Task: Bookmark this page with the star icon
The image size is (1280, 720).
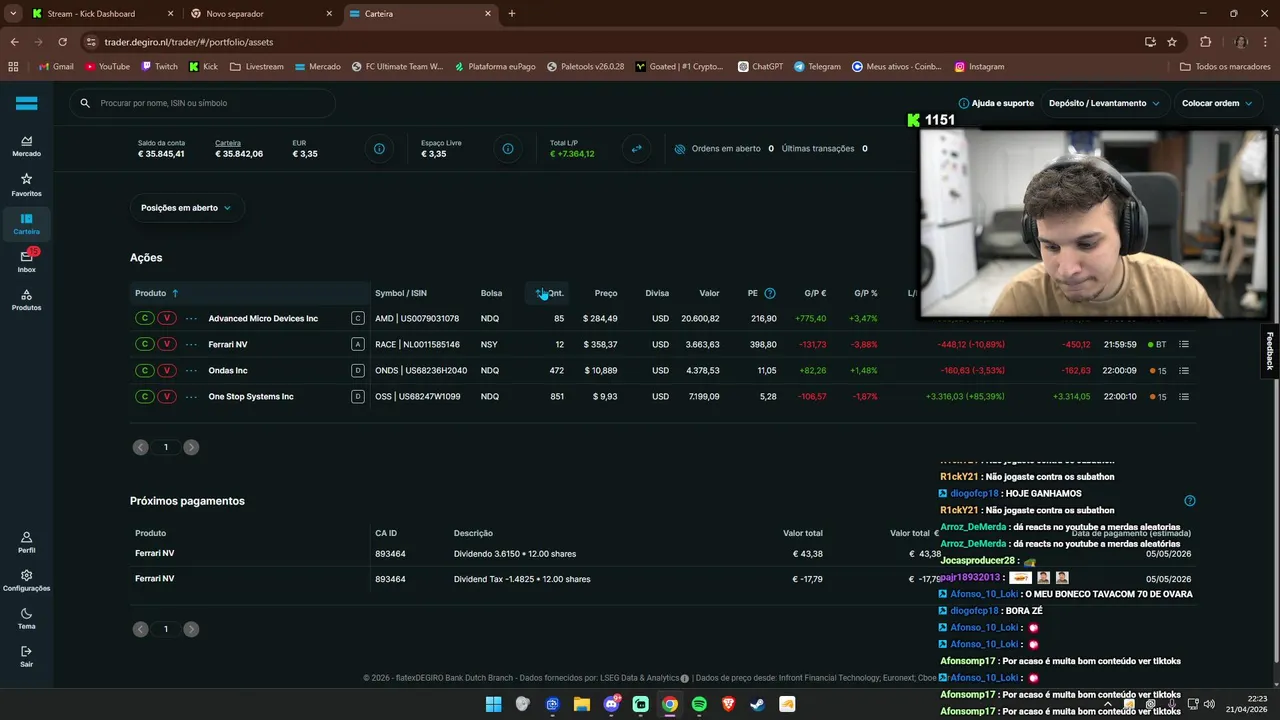Action: point(1172,42)
